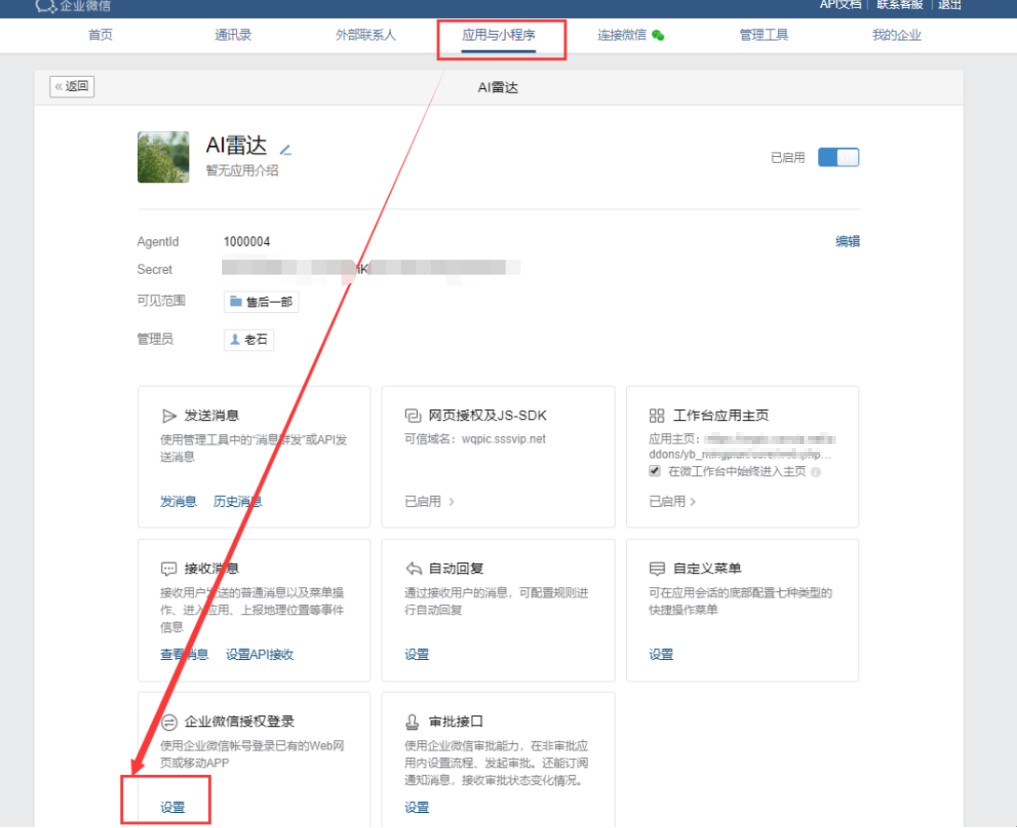The image size is (1017, 828).
Task: Click the 自动回复 reply arrow icon
Action: pyautogui.click(x=414, y=569)
